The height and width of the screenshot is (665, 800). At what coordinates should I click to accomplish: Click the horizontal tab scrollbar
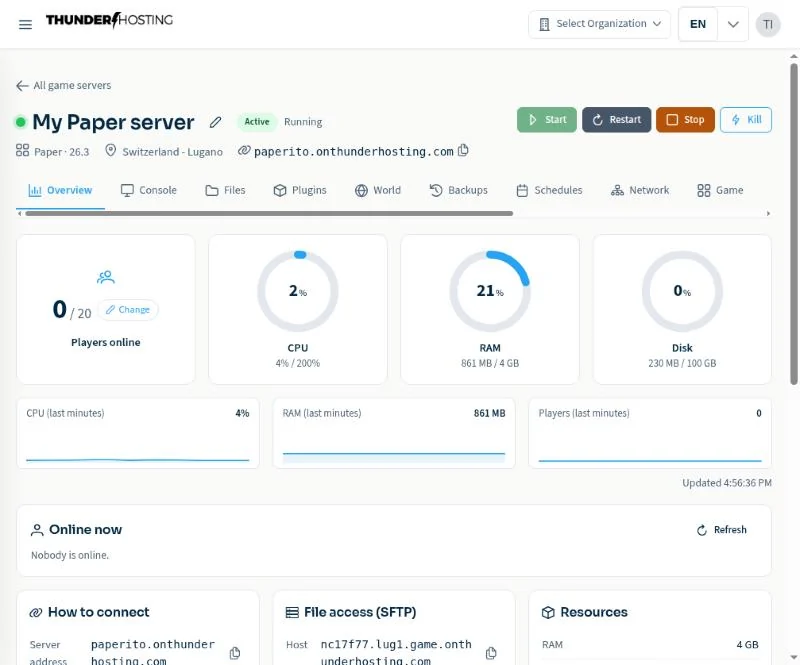click(x=269, y=213)
